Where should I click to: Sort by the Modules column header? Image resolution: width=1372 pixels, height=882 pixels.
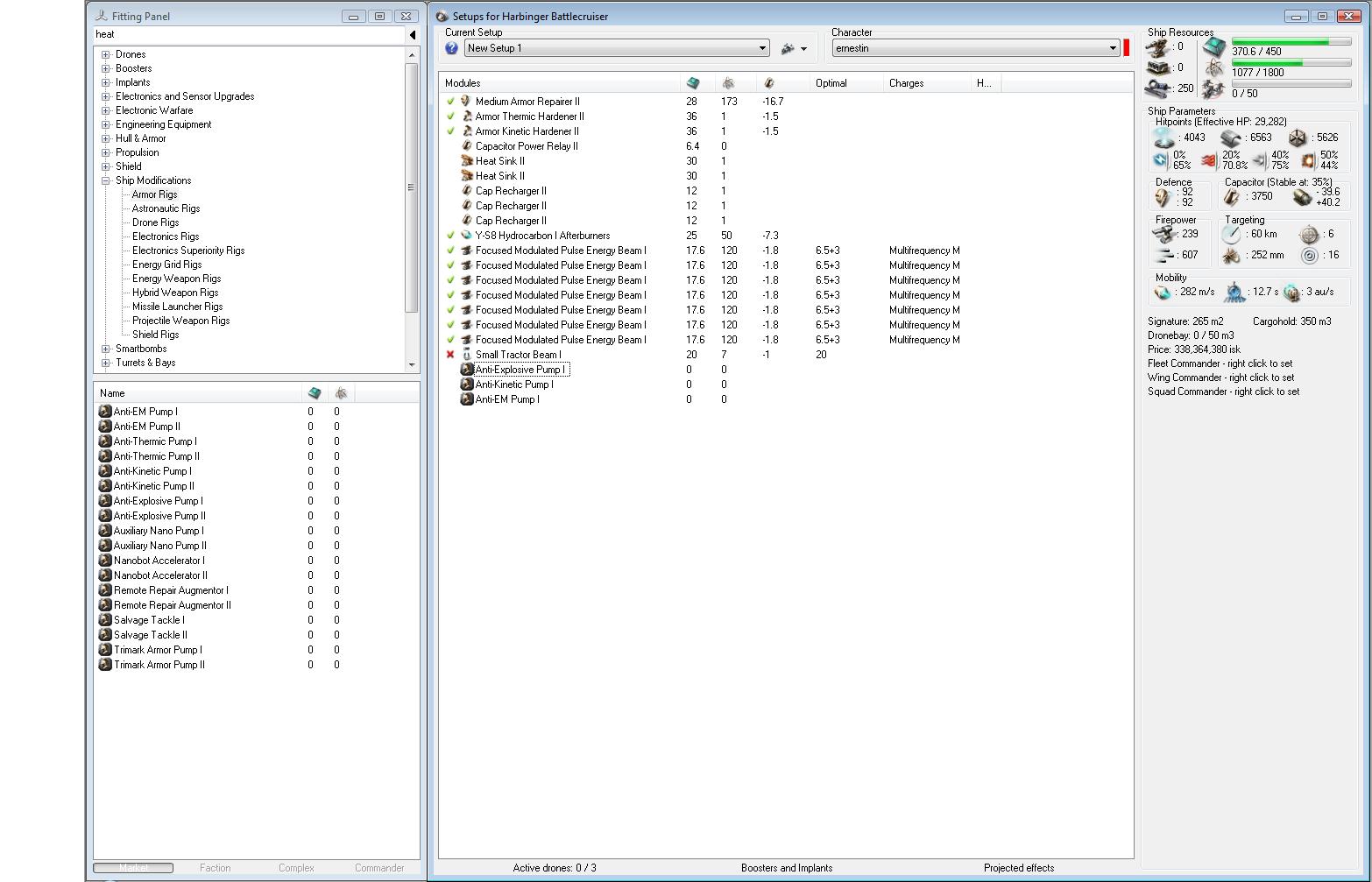[560, 83]
